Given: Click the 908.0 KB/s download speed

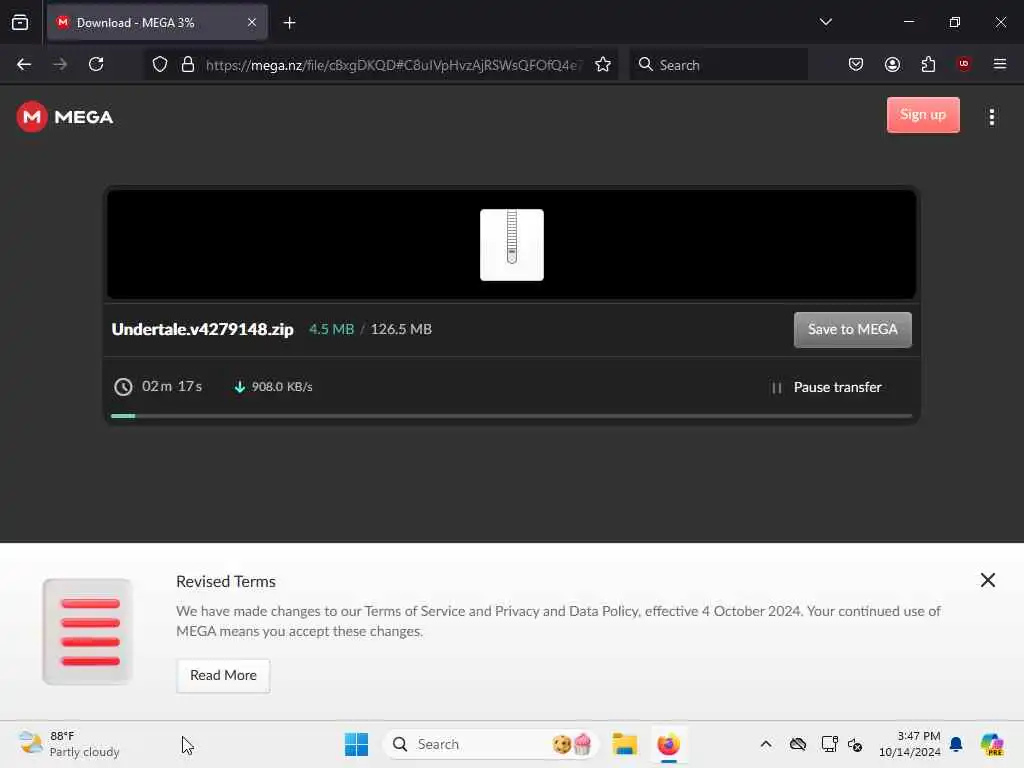Looking at the screenshot, I should (282, 387).
